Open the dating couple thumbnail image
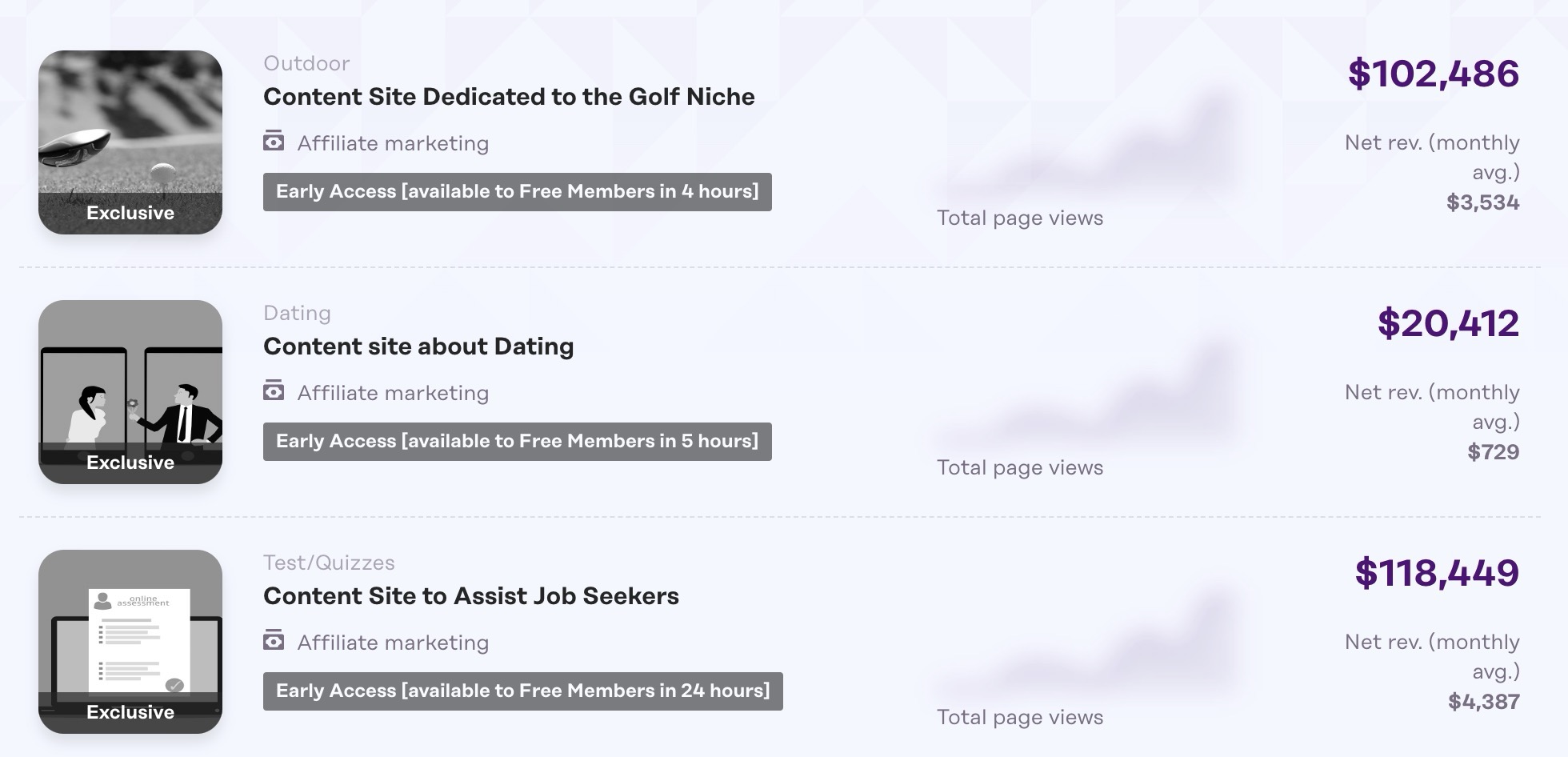This screenshot has height=757, width=1568. click(x=130, y=384)
